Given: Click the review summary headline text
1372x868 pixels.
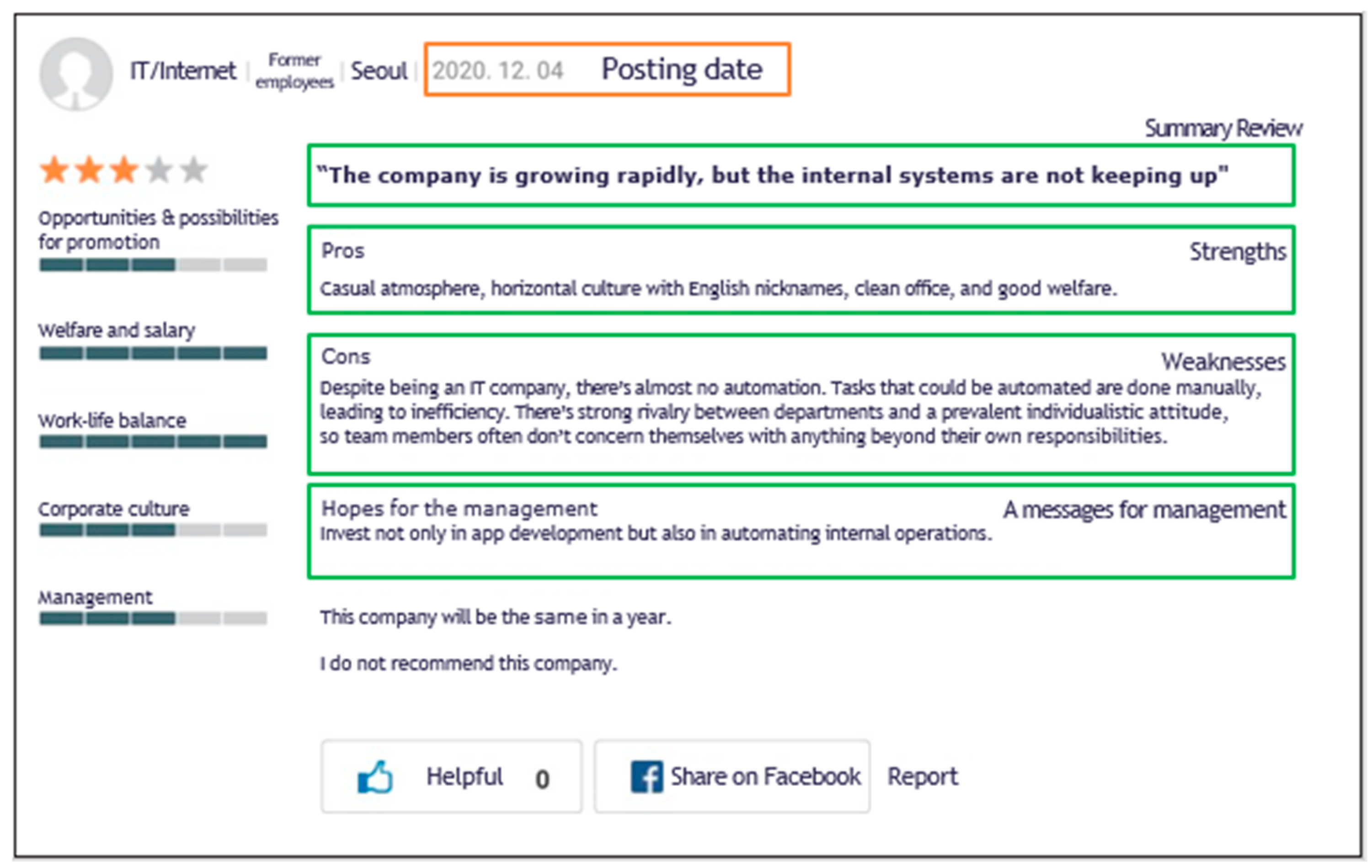Looking at the screenshot, I should pyautogui.click(x=772, y=176).
